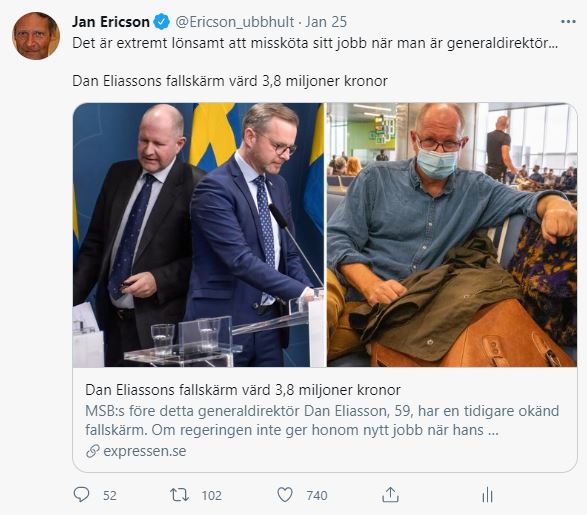The image size is (587, 515).
Task: Click the 52 replies count
Action: pyautogui.click(x=110, y=496)
